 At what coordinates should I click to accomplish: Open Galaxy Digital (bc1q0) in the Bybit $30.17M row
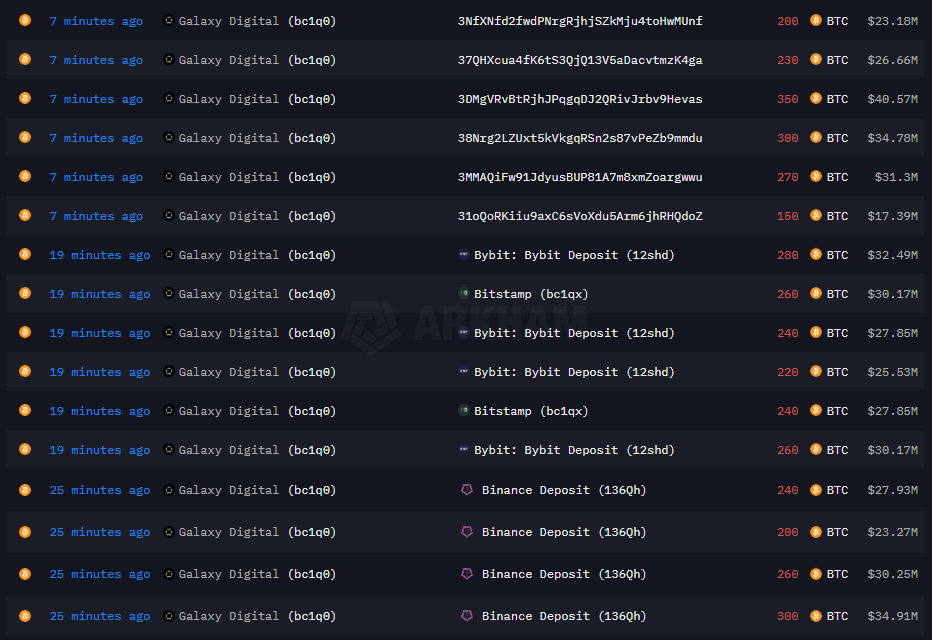point(257,450)
